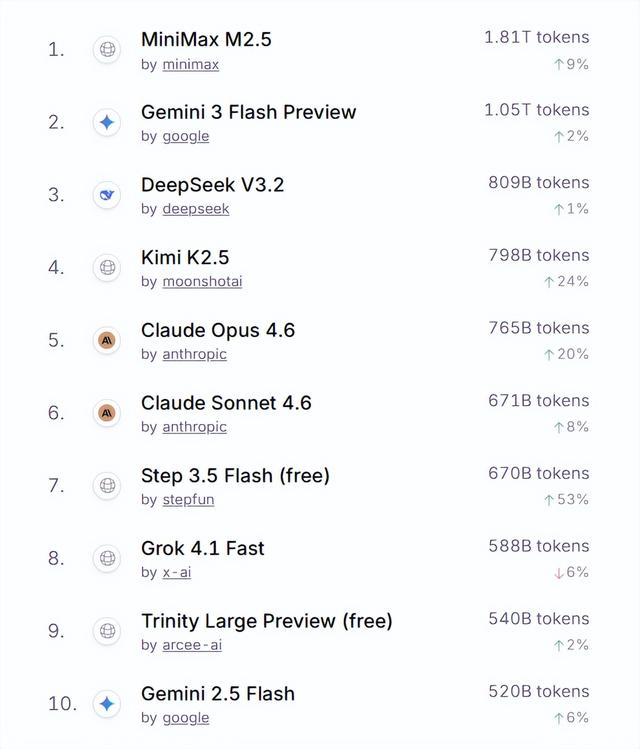Viewport: 640px width, 749px height.
Task: Click the Step 3.5 Flash globe icon
Action: pos(107,486)
